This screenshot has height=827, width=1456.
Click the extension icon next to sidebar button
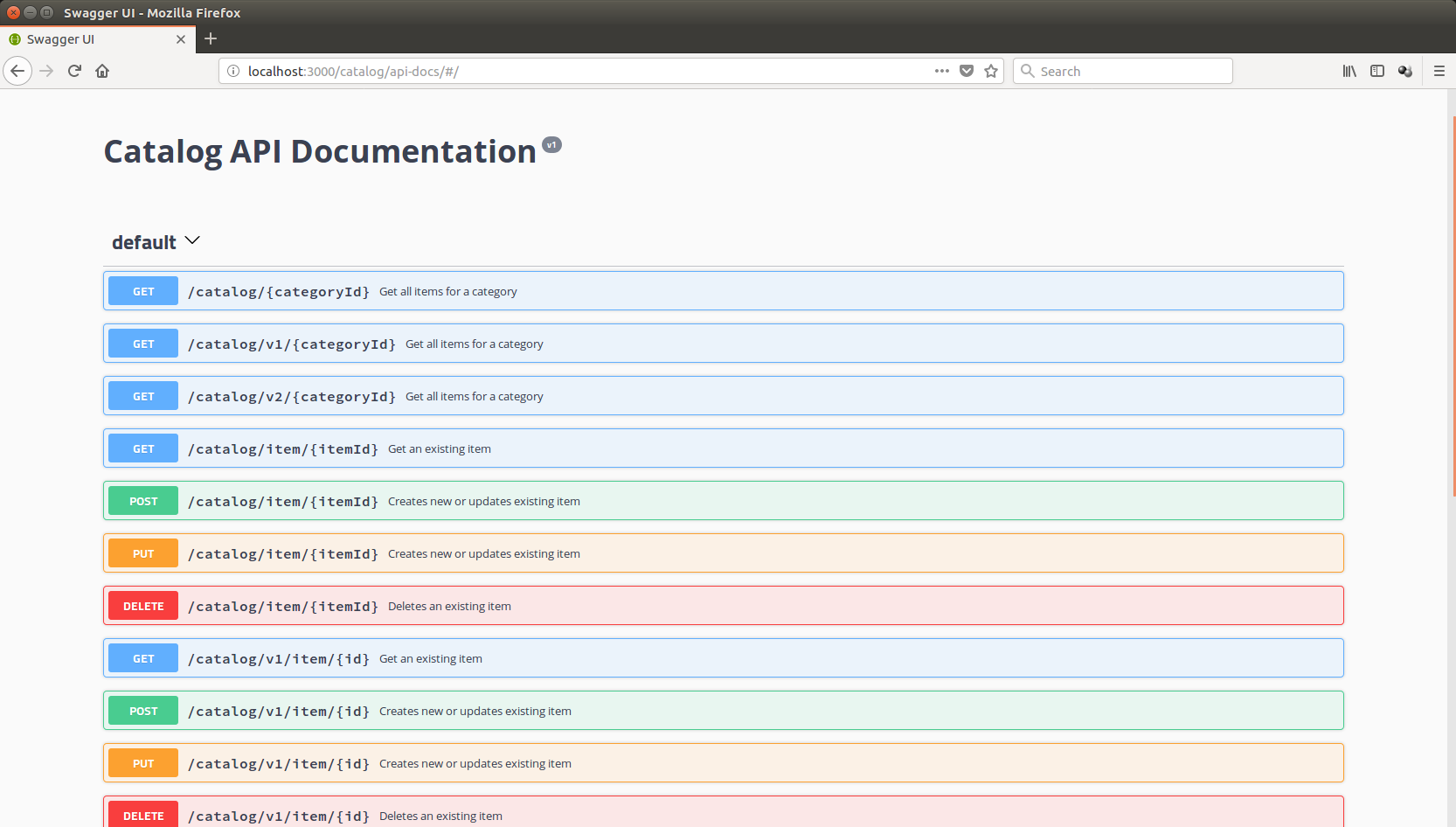click(x=1405, y=71)
